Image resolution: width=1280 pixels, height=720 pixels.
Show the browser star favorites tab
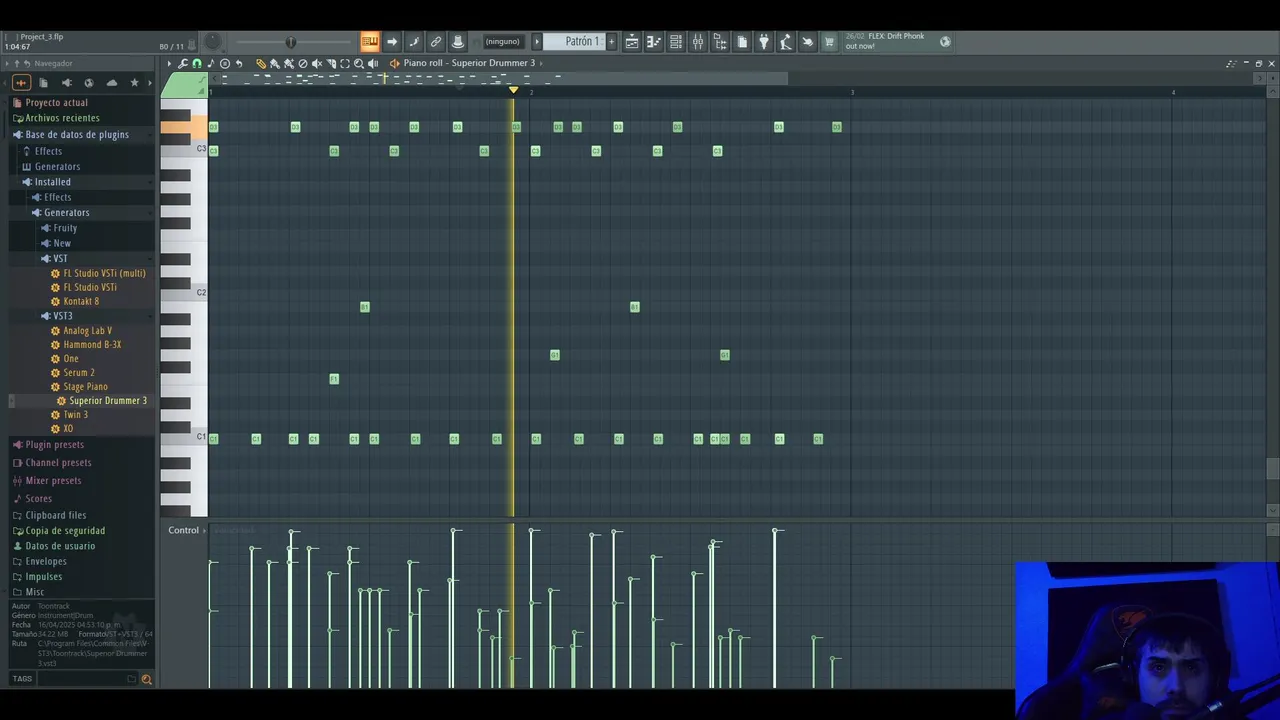(134, 83)
